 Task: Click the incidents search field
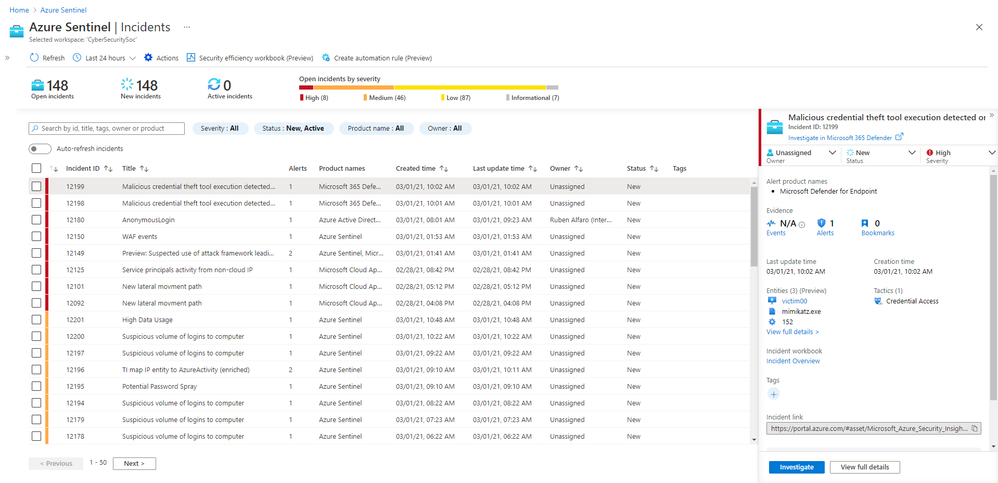pos(107,129)
